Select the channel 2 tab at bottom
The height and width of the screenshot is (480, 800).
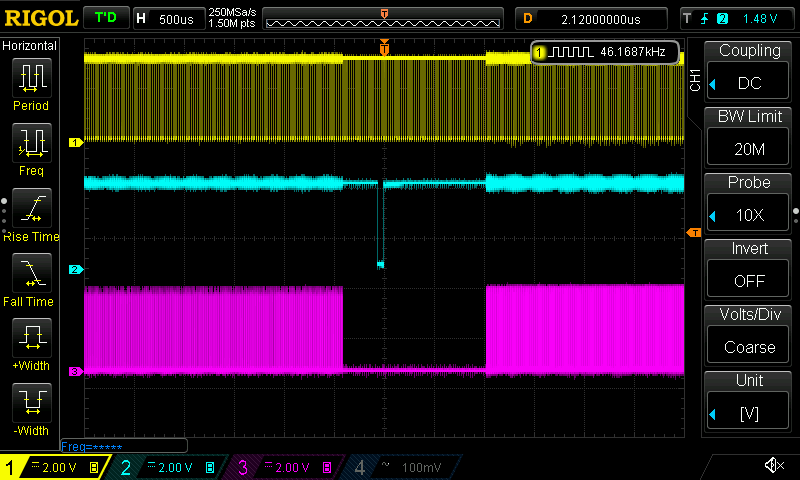[168, 467]
